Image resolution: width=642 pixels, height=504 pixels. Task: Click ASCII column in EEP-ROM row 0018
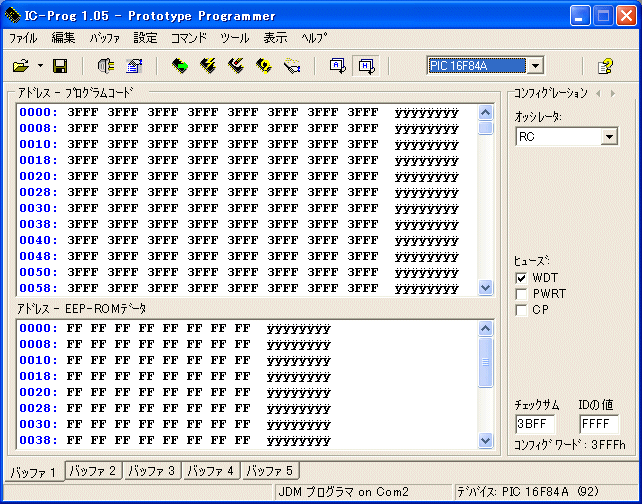(x=298, y=377)
